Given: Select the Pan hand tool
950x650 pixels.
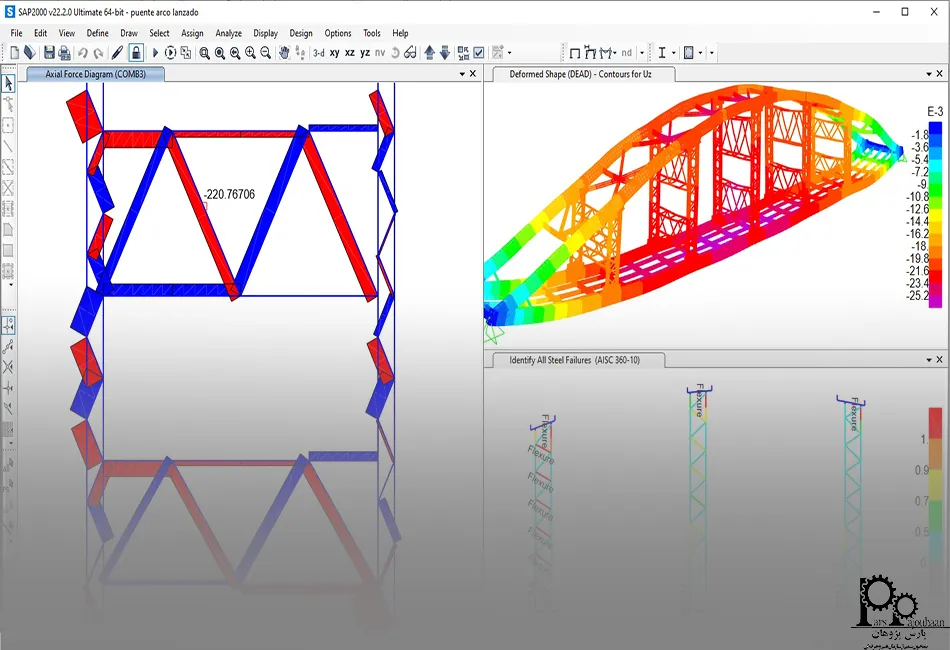Looking at the screenshot, I should [284, 53].
